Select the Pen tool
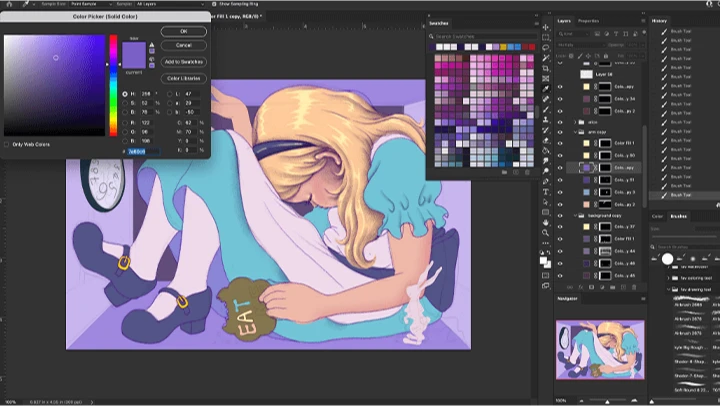Image resolution: width=720 pixels, height=406 pixels. click(546, 181)
